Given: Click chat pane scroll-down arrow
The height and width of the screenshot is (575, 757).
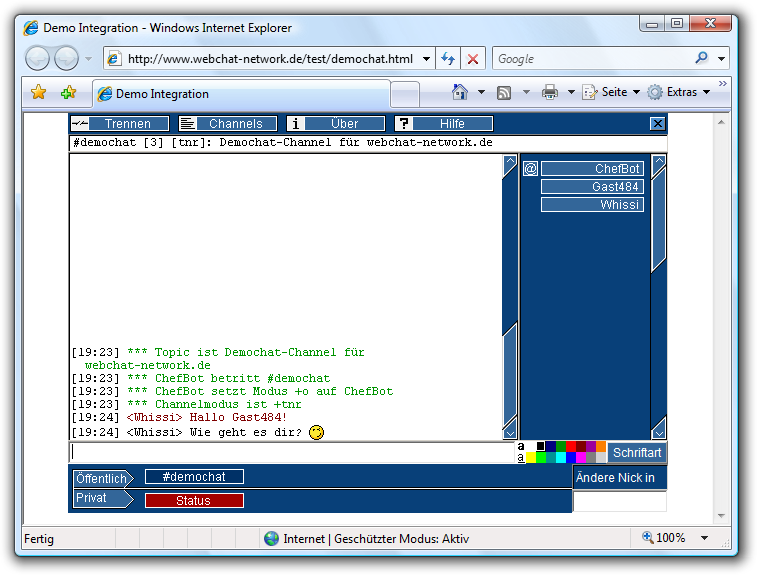Looking at the screenshot, I should click(510, 430).
